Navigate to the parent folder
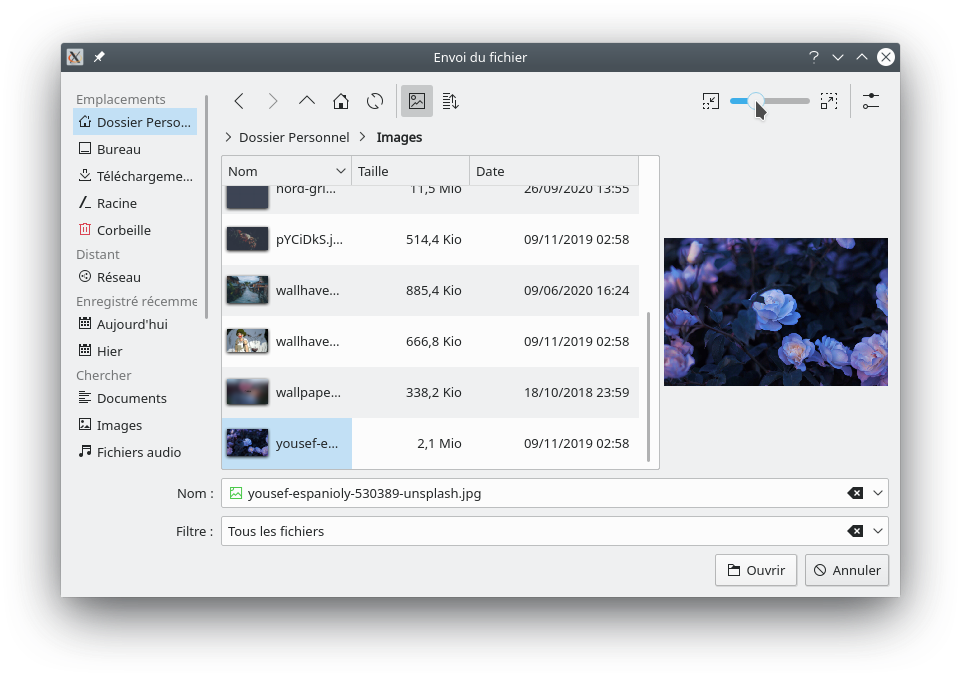This screenshot has width=961, height=676. 307,101
